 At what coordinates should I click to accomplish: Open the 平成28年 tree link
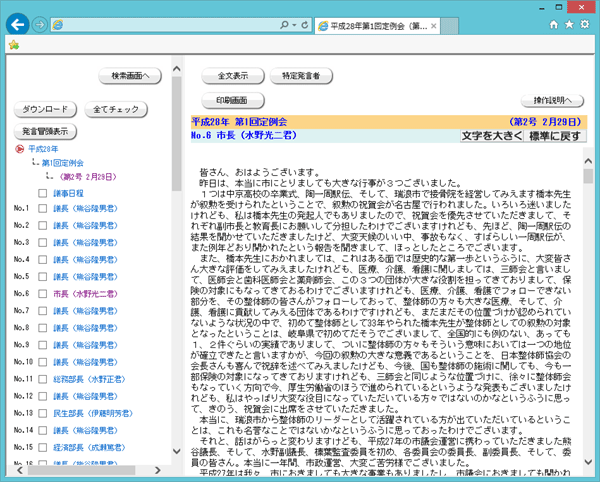click(x=43, y=149)
